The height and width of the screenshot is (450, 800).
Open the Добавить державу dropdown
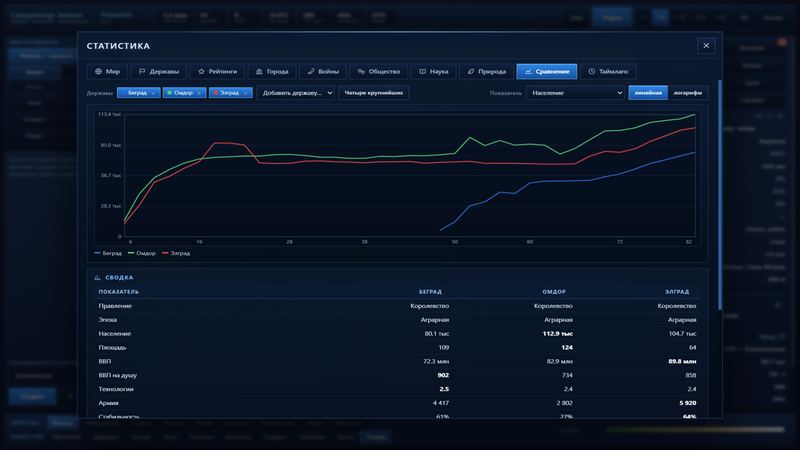(x=296, y=93)
